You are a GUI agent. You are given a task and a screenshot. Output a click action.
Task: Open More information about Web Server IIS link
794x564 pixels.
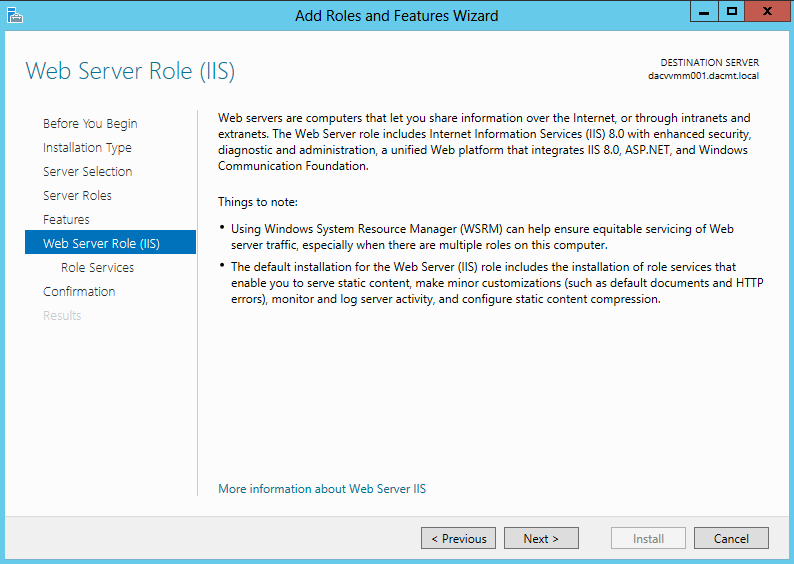[x=322, y=489]
